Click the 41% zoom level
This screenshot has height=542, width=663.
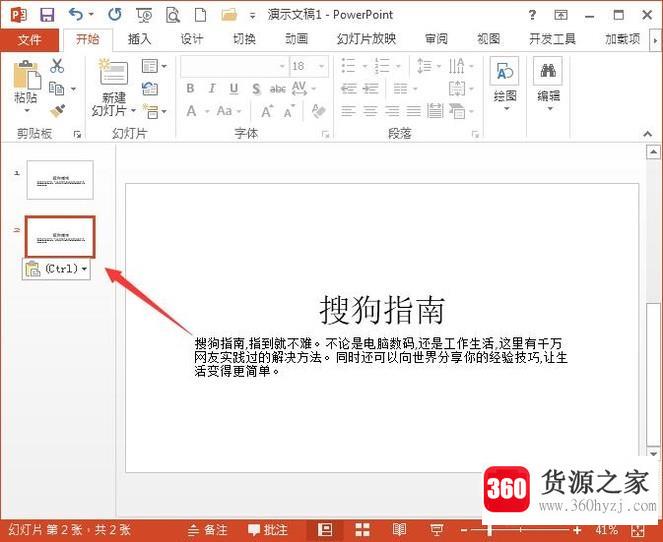[606, 530]
